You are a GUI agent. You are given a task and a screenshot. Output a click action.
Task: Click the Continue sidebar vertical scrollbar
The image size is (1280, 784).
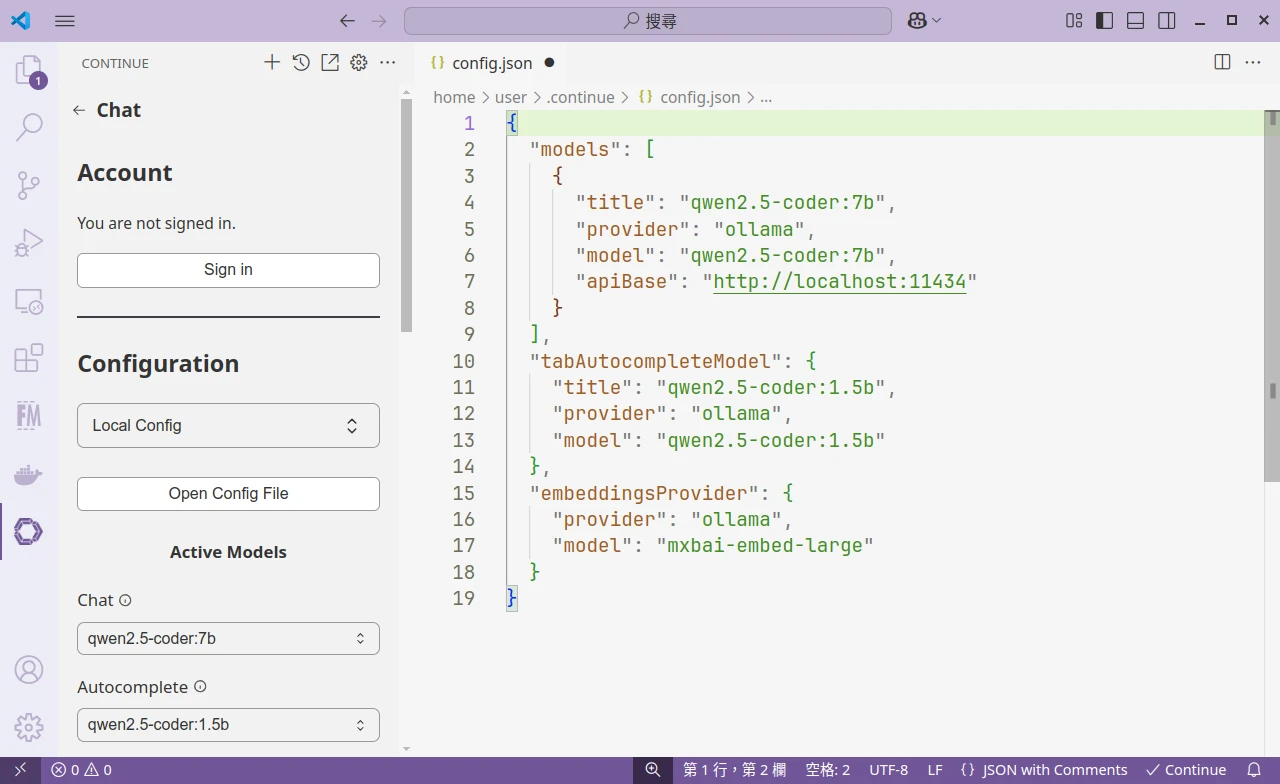406,215
